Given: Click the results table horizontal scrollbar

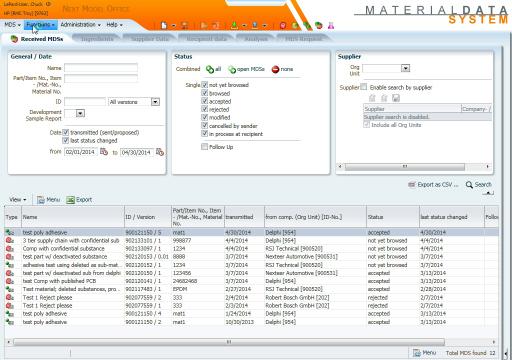Looking at the screenshot, I should pos(229,342).
